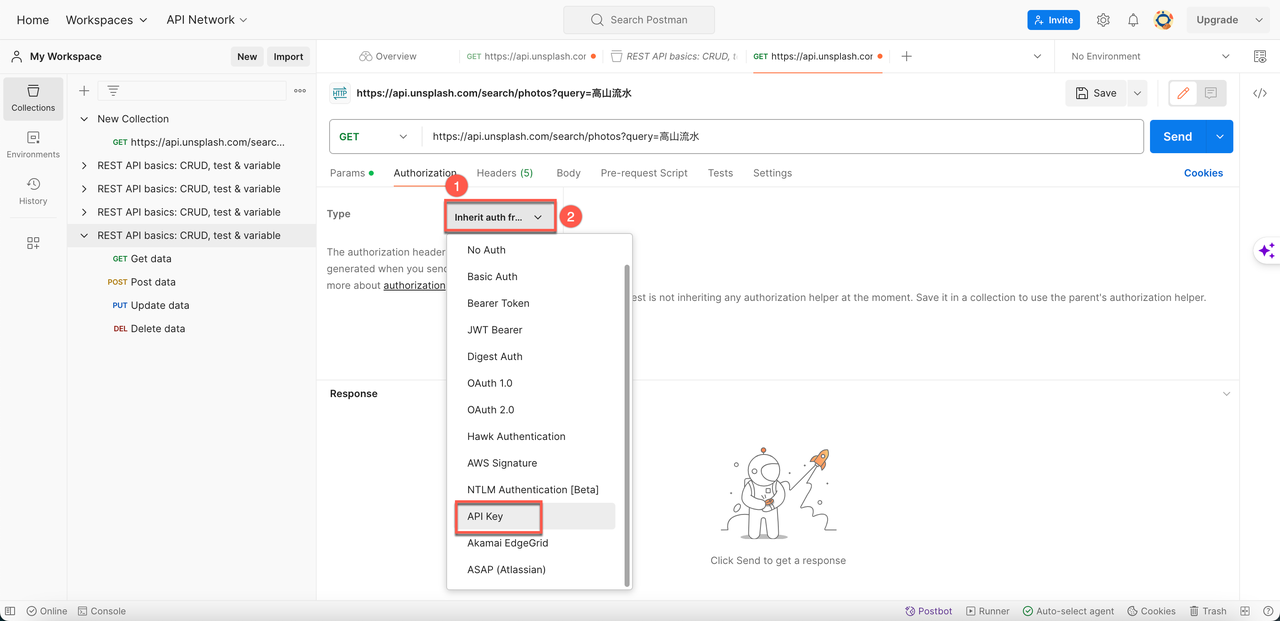Open the Workspaces dropdown

tap(106, 20)
